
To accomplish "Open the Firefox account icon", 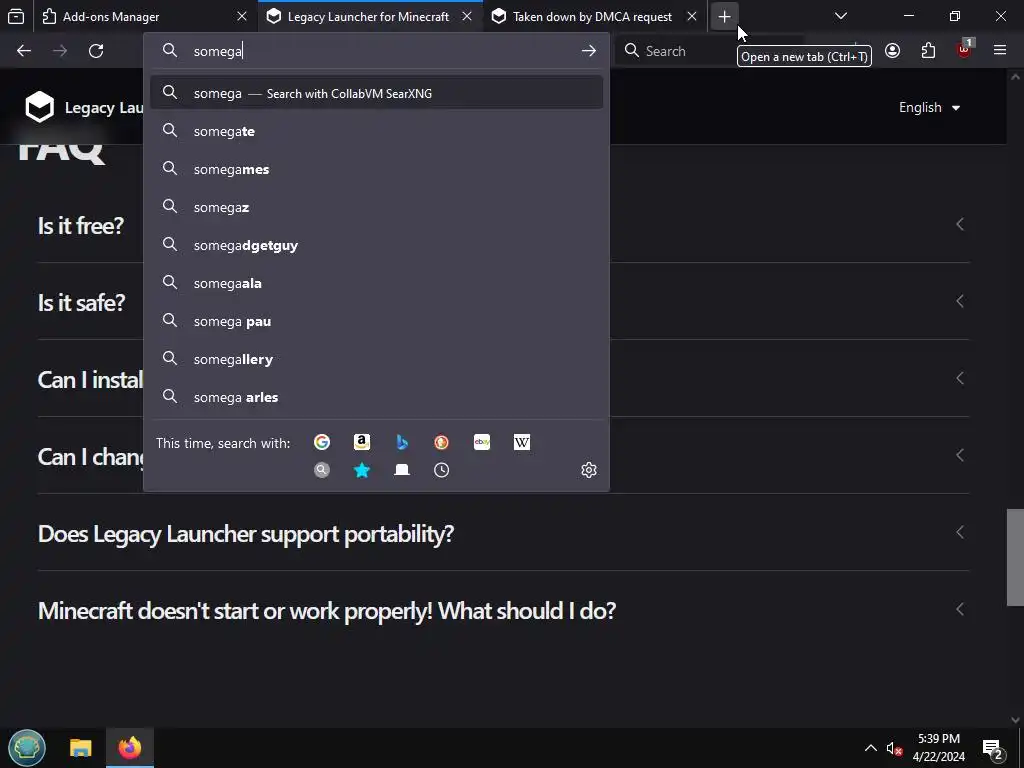I will point(892,51).
